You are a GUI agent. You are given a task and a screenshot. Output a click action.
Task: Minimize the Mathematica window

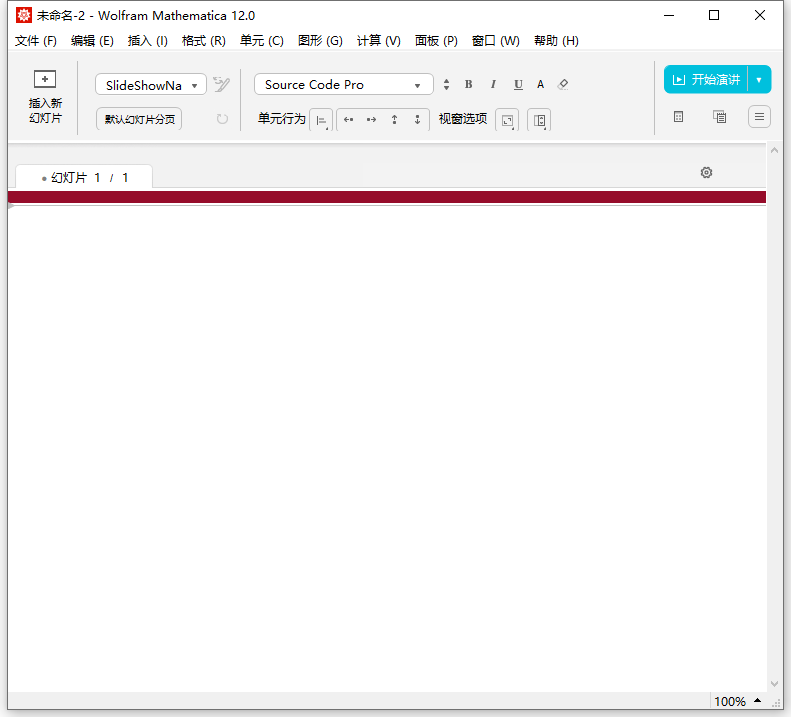[x=669, y=15]
